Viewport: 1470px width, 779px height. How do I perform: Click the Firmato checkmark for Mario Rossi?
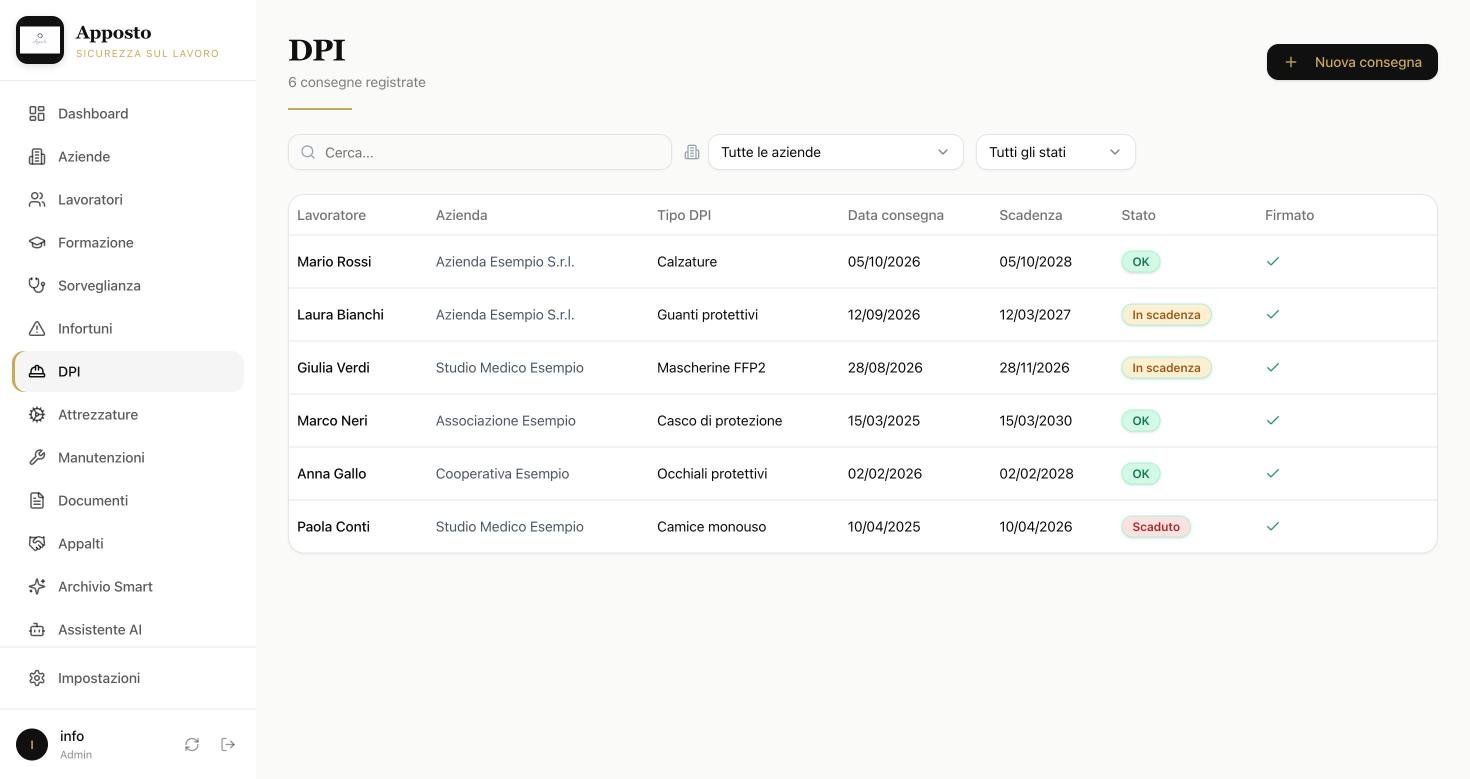click(1273, 261)
